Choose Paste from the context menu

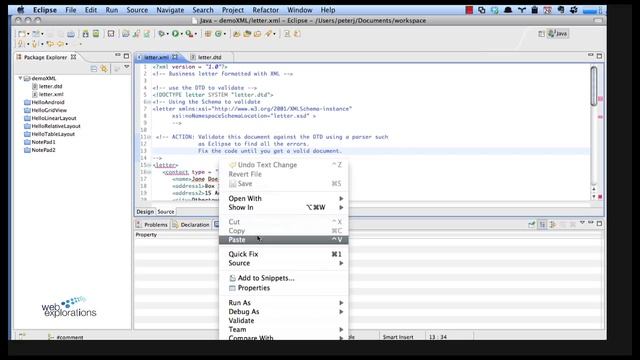(x=284, y=240)
